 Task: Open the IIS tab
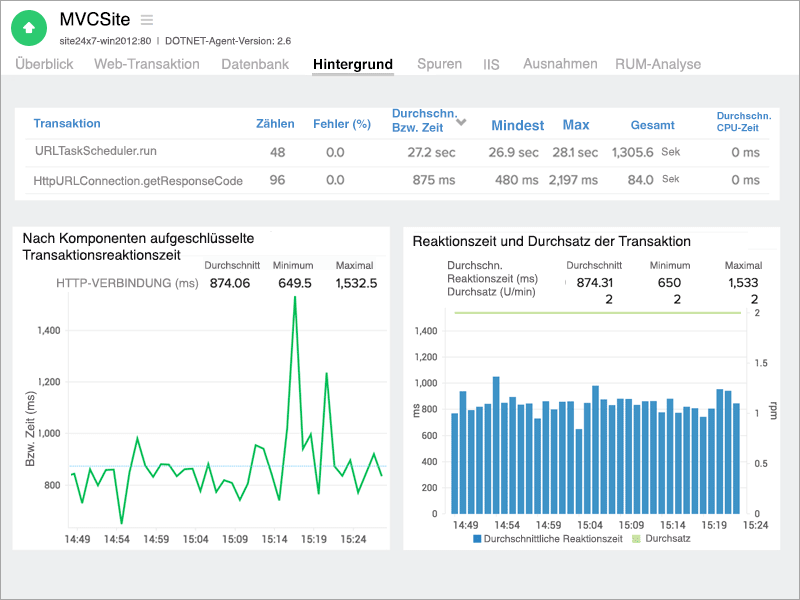pos(491,64)
